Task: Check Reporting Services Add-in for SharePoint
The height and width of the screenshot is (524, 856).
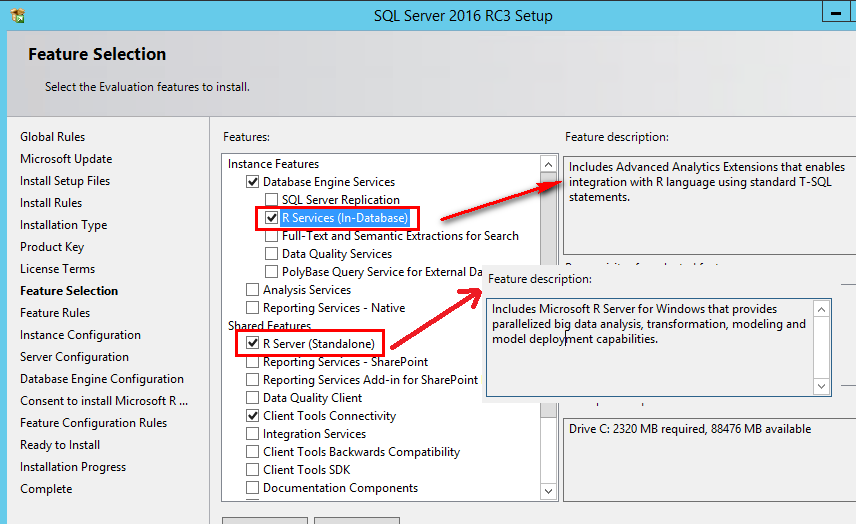Action: (252, 380)
